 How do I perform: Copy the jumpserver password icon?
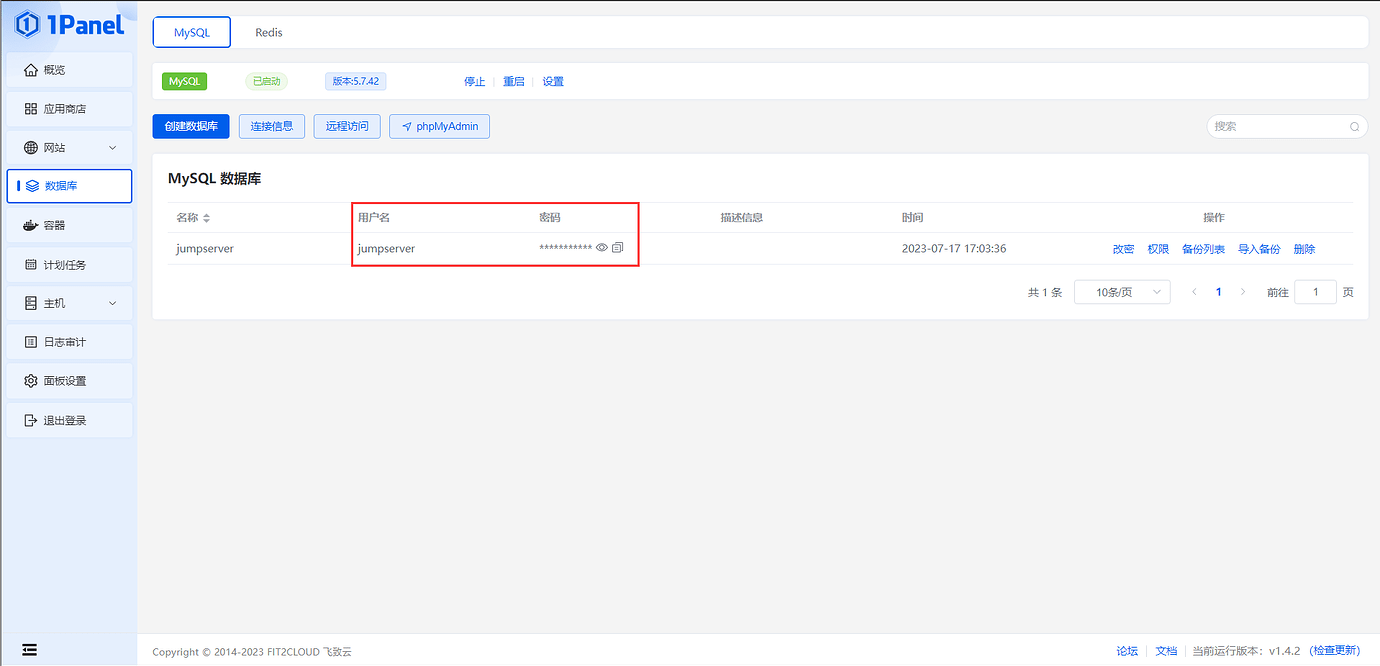(618, 248)
